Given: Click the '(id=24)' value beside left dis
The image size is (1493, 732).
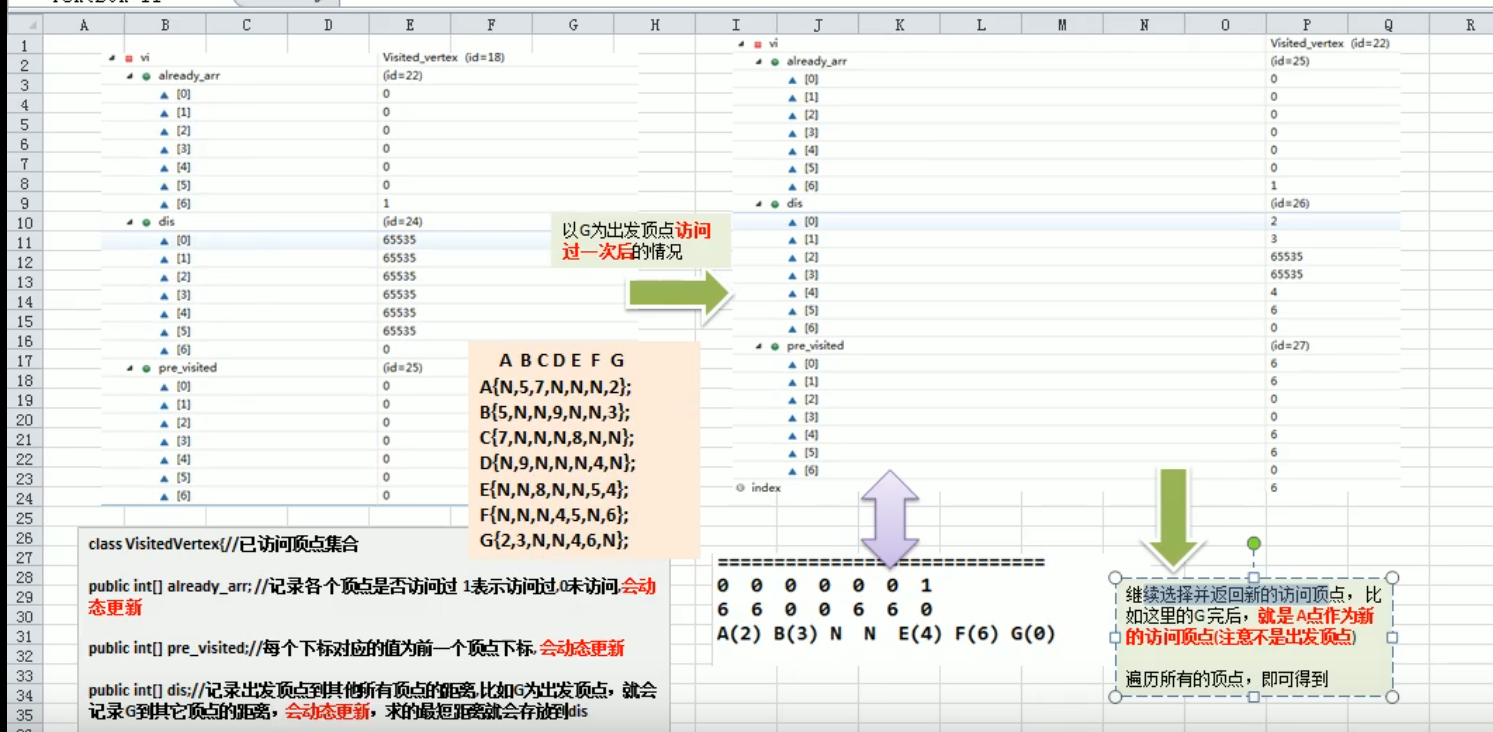Looking at the screenshot, I should click(x=402, y=222).
